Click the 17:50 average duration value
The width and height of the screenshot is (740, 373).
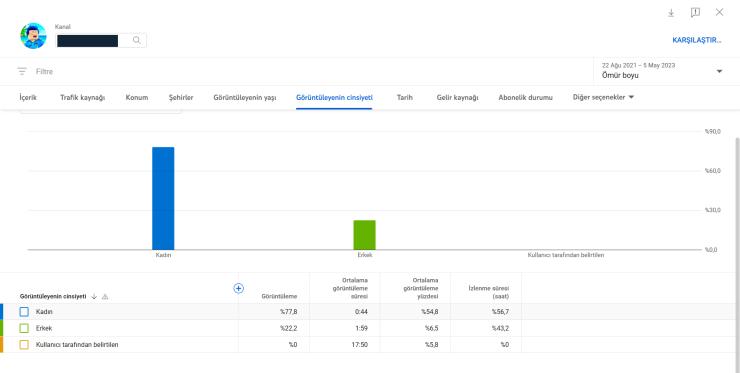(x=360, y=345)
